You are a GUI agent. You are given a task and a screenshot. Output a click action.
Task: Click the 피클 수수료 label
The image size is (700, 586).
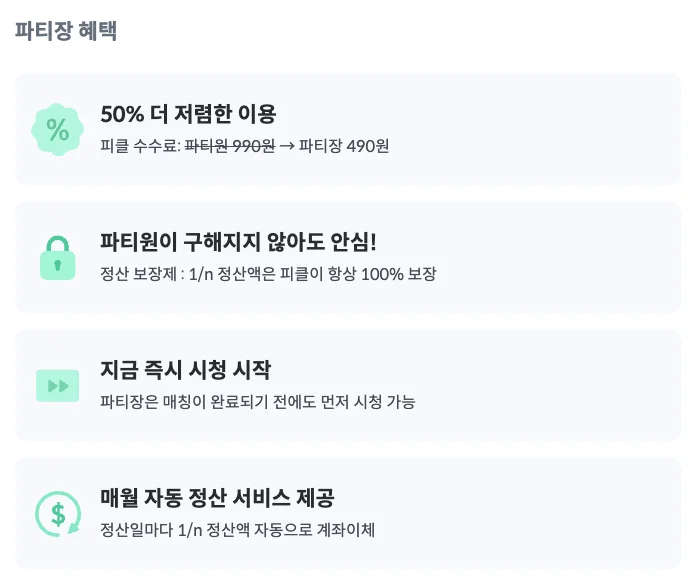click(x=140, y=146)
